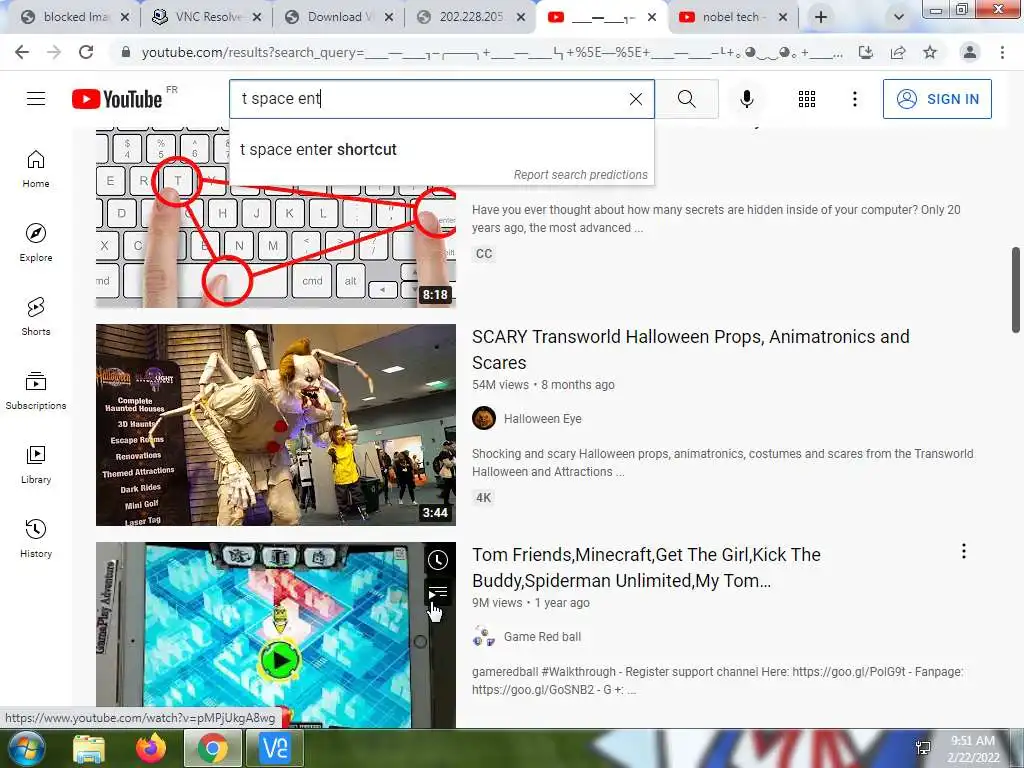Click Watch later clock icon on game thumbnail
This screenshot has width=1024, height=768.
pos(438,560)
